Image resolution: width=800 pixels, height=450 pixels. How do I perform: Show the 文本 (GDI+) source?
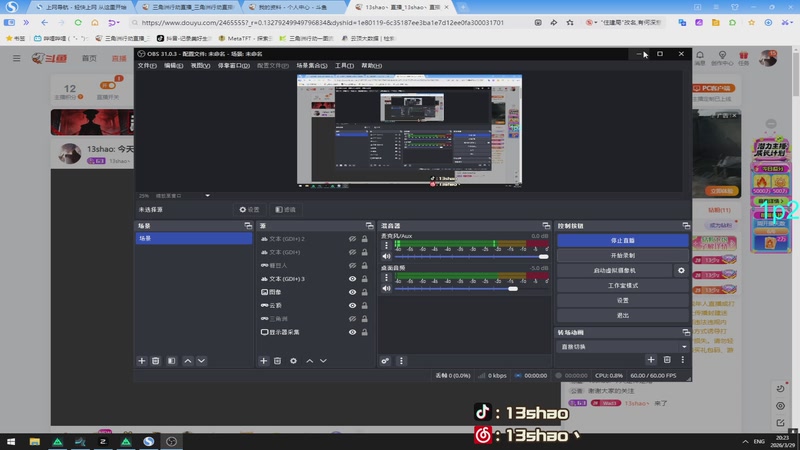tap(353, 252)
